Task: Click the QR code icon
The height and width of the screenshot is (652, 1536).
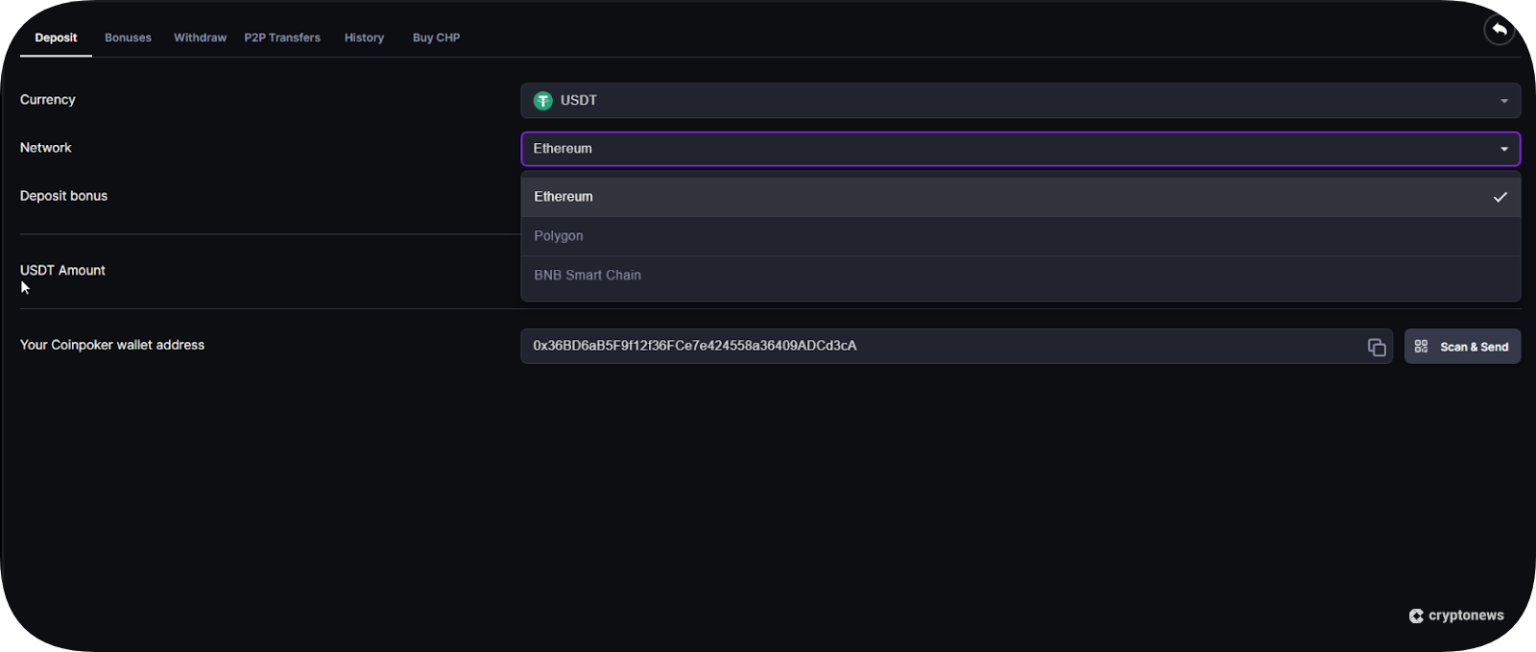Action: coord(1421,347)
